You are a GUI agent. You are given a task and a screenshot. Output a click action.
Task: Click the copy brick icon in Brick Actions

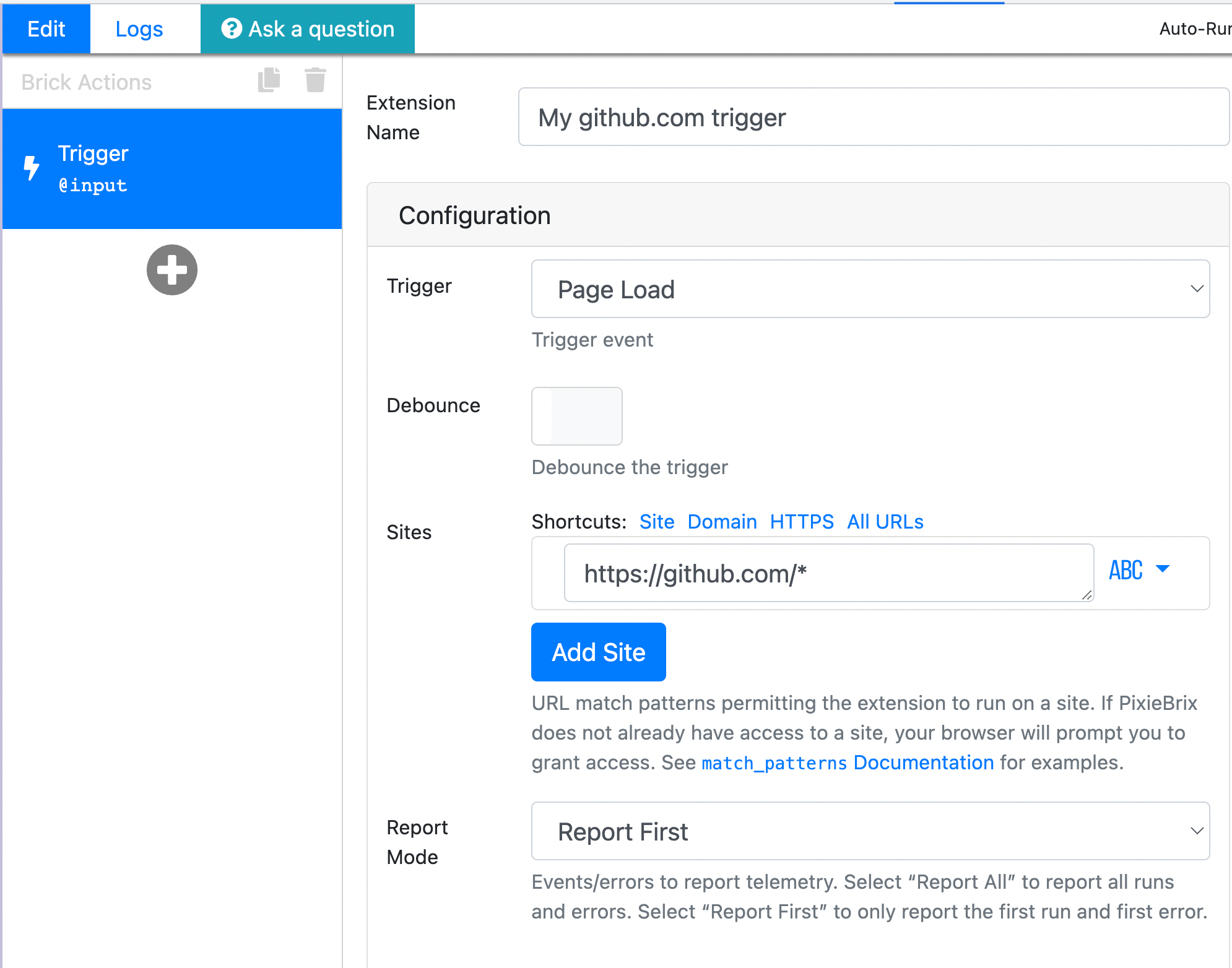coord(269,80)
